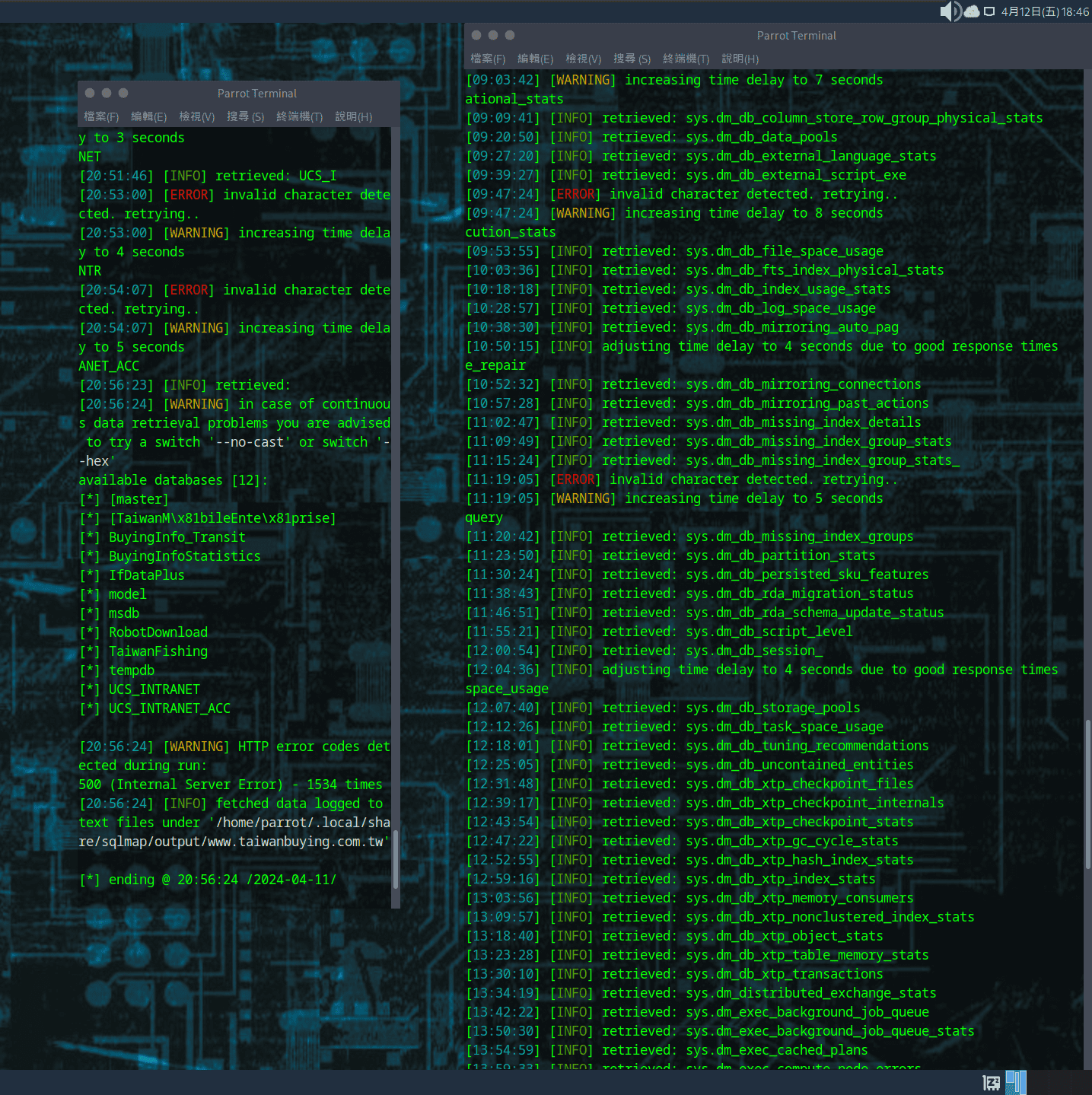Click the [master] database entry
The image size is (1092, 1095).
pyautogui.click(x=123, y=499)
